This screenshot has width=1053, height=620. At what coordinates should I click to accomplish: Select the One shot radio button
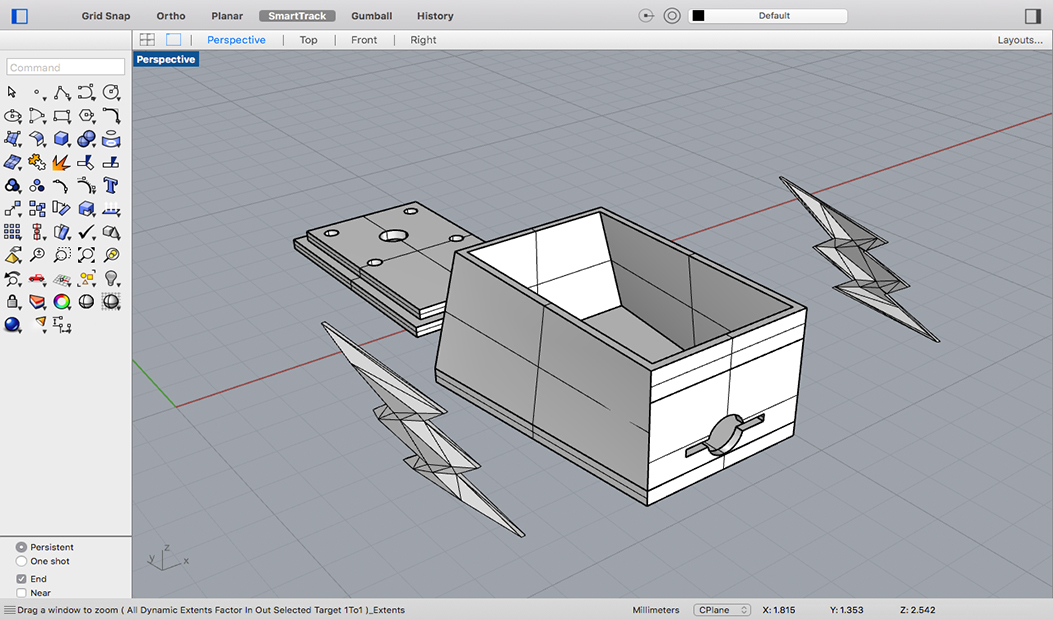21,561
